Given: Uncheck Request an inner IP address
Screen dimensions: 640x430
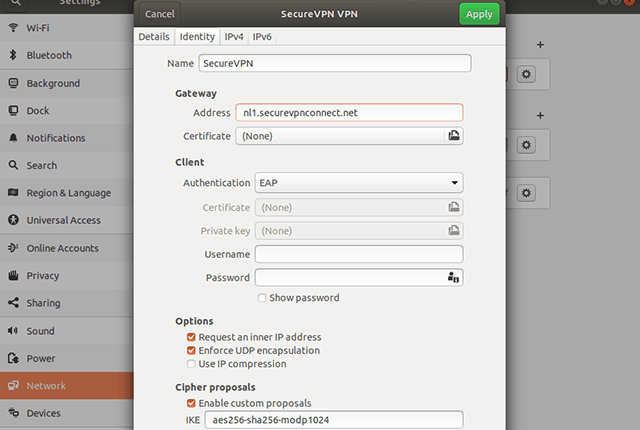Looking at the screenshot, I should pos(191,337).
